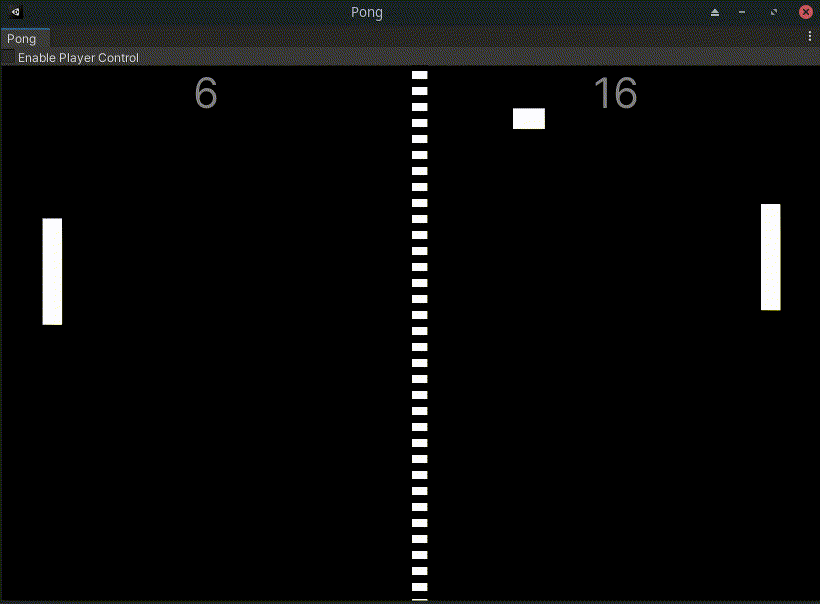This screenshot has height=604, width=820.
Task: Click the eject-style shade icon in the title bar
Action: 713,13
